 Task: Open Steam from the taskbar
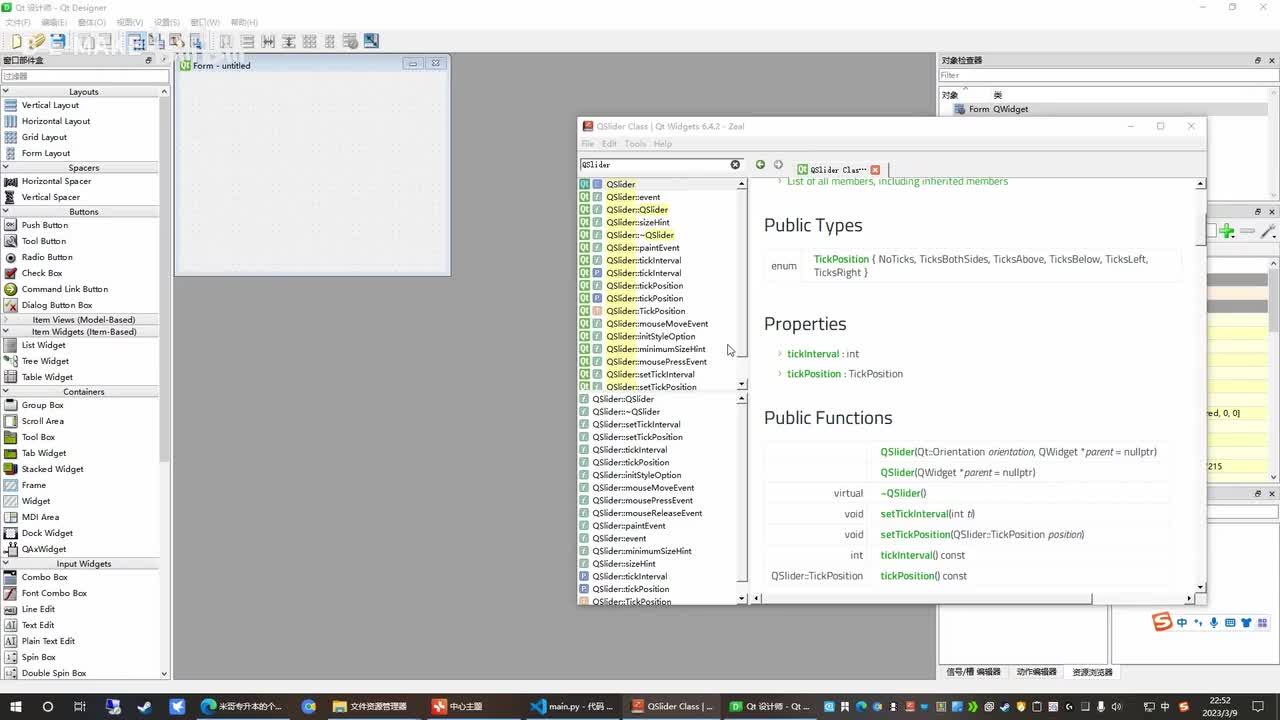pos(145,706)
